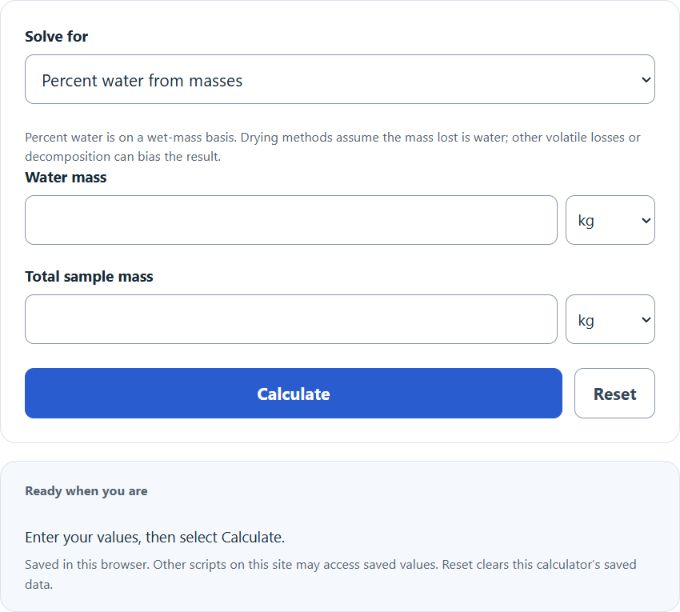Click the chevron arrow of Solve for select
The height and width of the screenshot is (612, 680).
coord(646,80)
